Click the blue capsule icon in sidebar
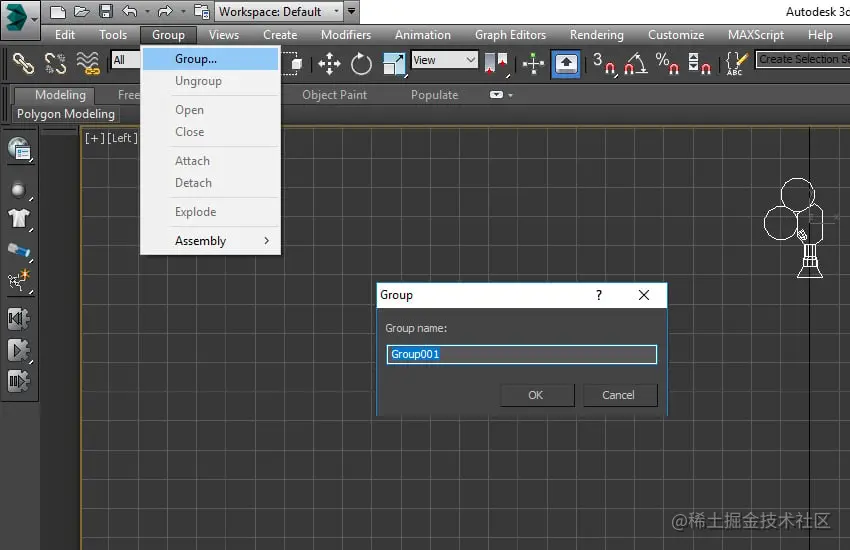The width and height of the screenshot is (850, 550). (x=18, y=250)
